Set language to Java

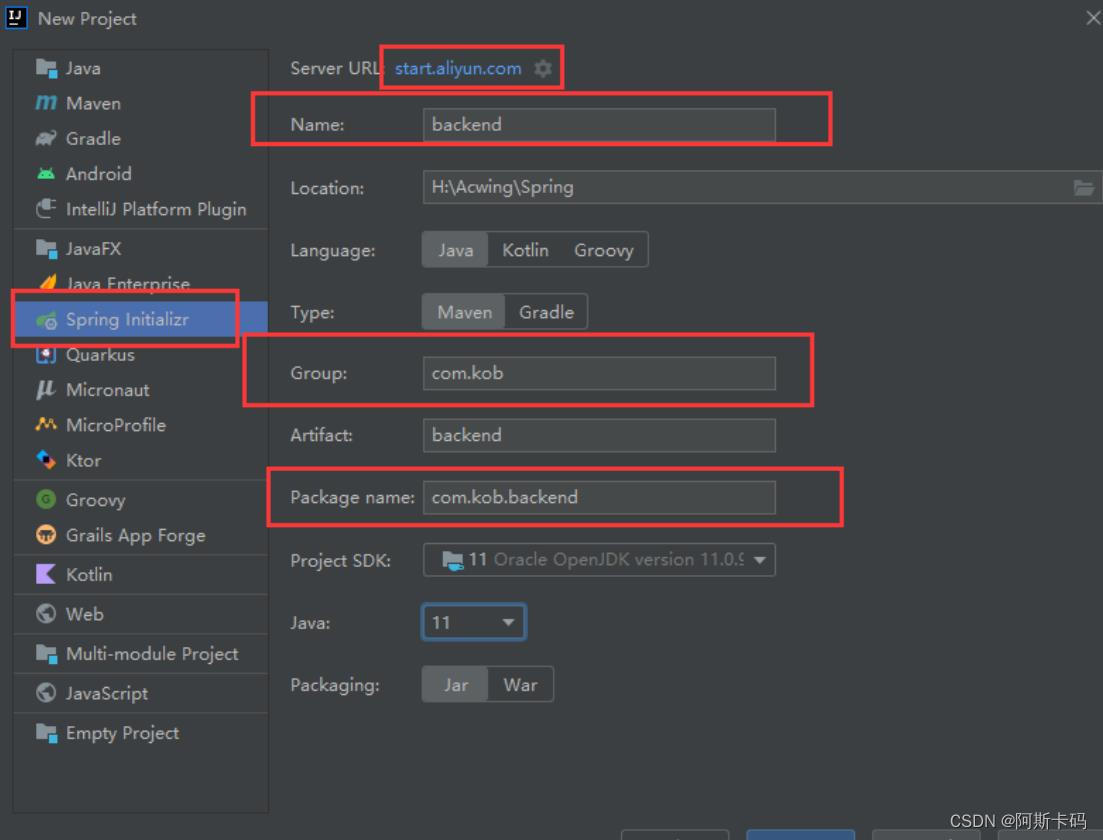click(455, 250)
